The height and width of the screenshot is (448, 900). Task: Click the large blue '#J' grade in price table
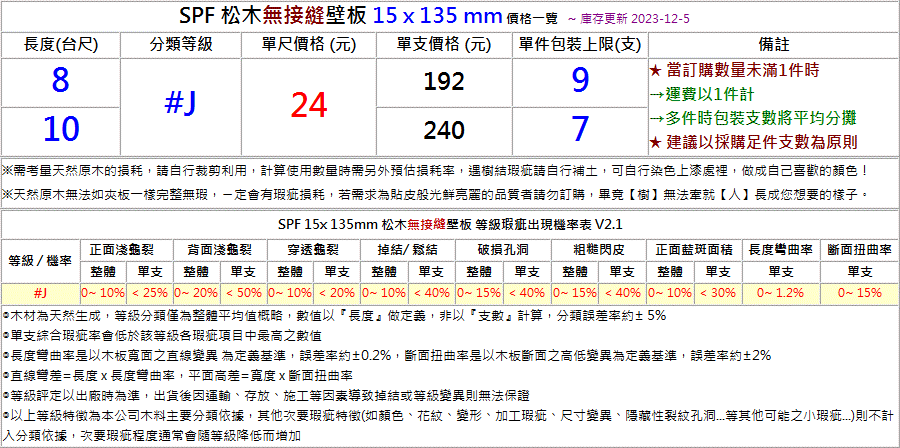[x=180, y=104]
